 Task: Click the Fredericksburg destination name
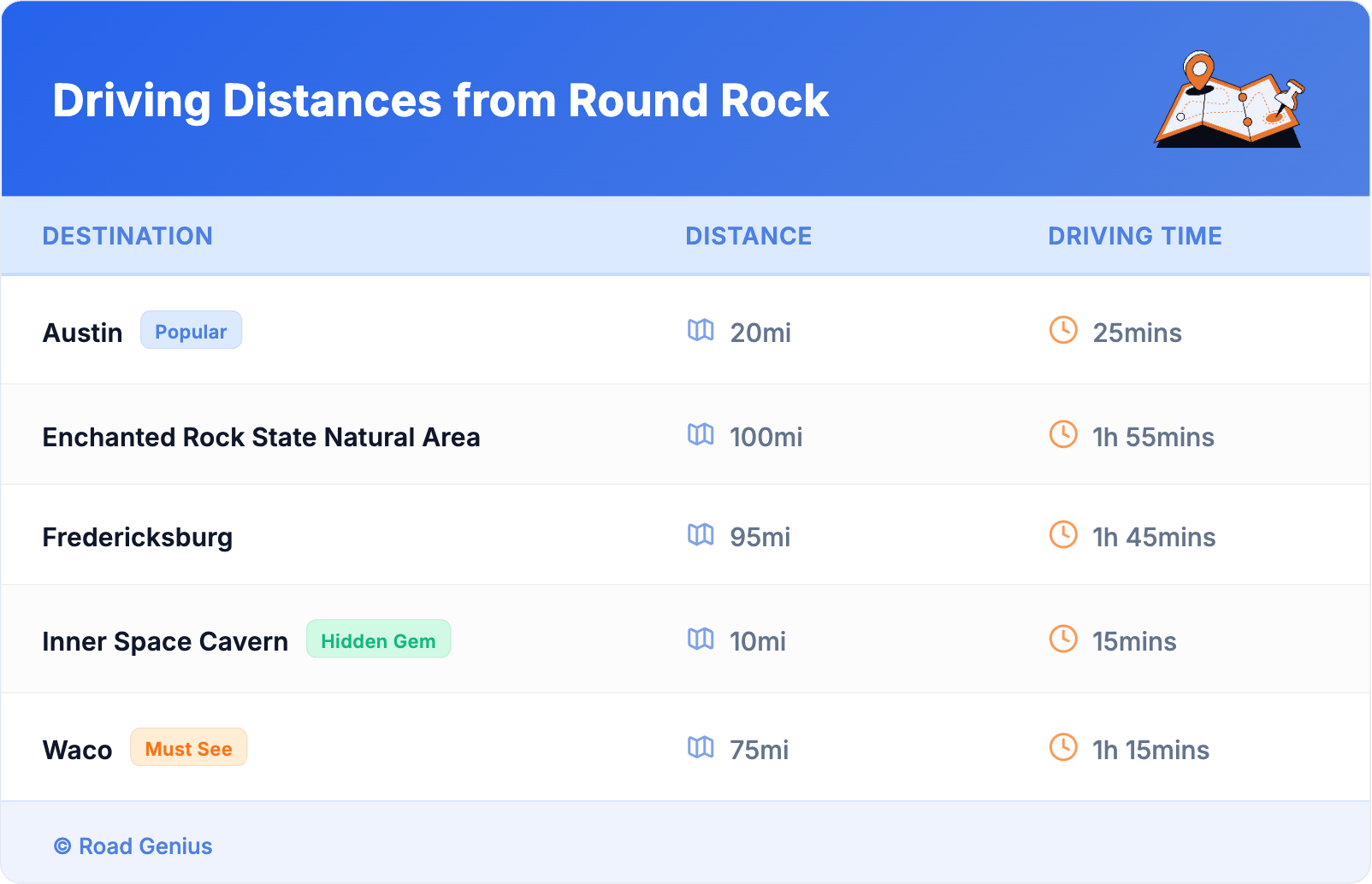[x=138, y=537]
